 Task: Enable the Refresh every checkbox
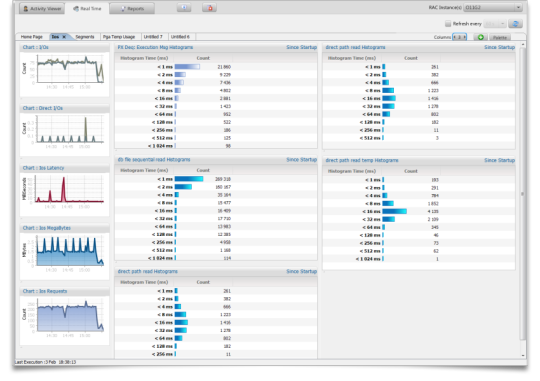point(448,24)
